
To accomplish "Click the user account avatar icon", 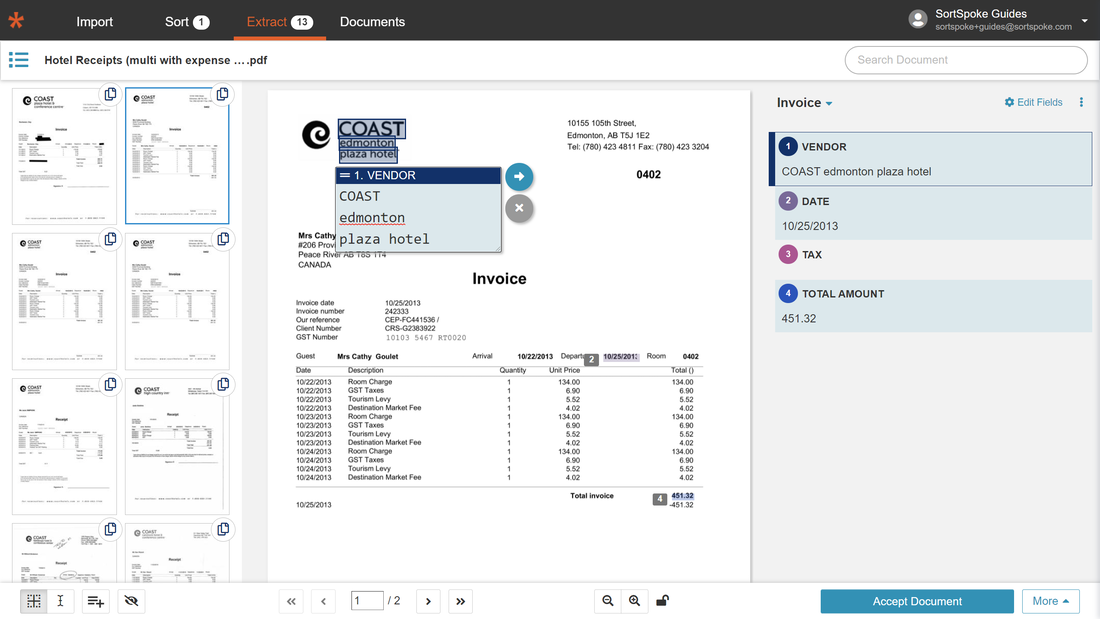I will coord(918,19).
